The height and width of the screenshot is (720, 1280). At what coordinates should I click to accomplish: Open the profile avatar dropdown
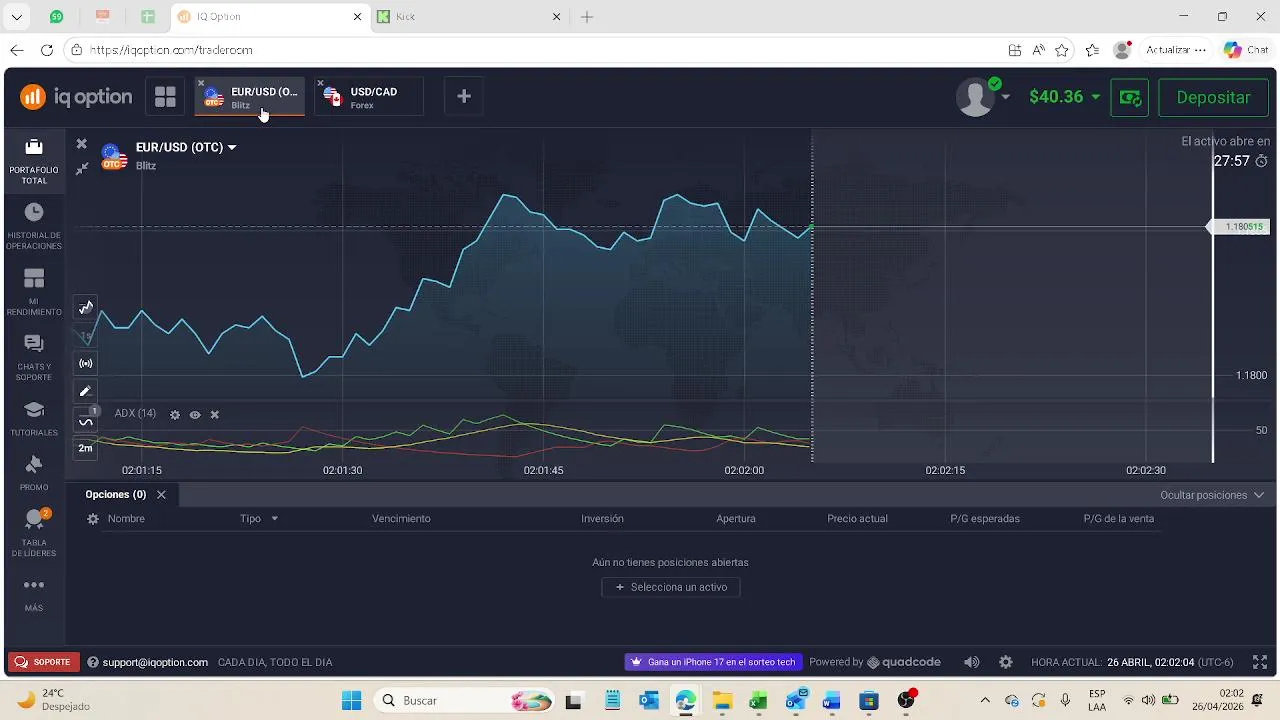point(983,97)
